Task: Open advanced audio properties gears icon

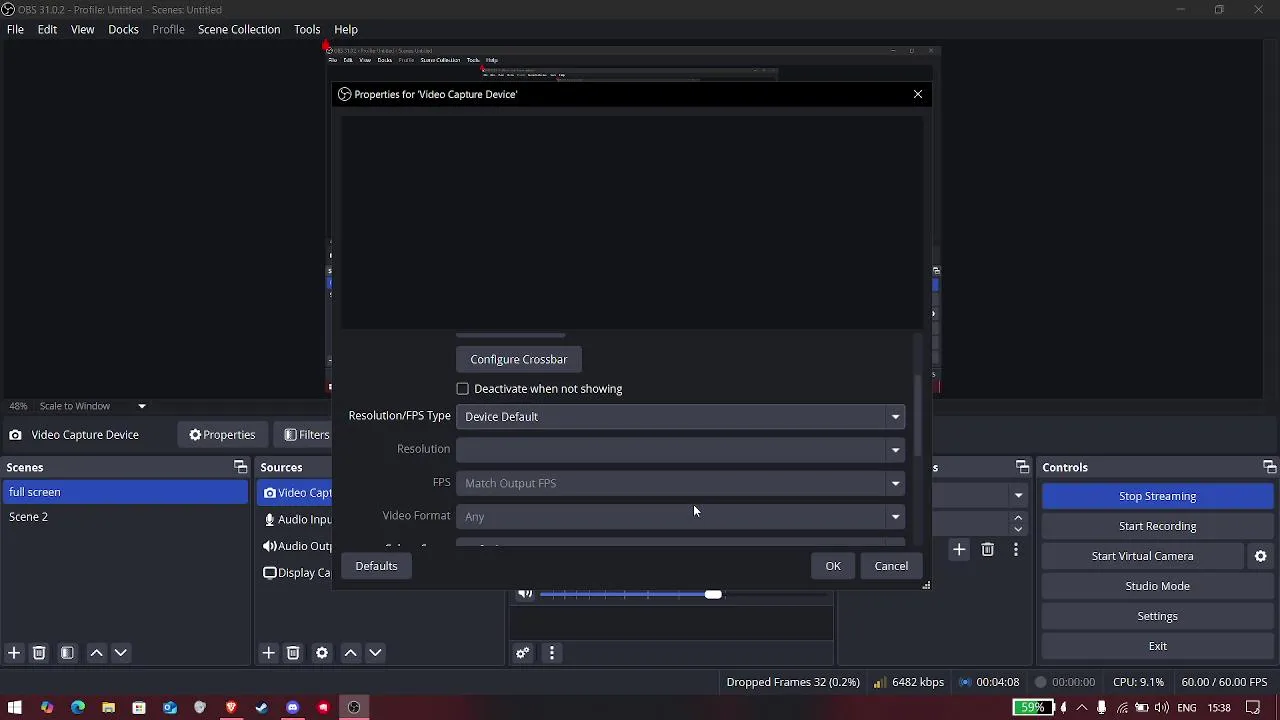Action: pyautogui.click(x=522, y=653)
